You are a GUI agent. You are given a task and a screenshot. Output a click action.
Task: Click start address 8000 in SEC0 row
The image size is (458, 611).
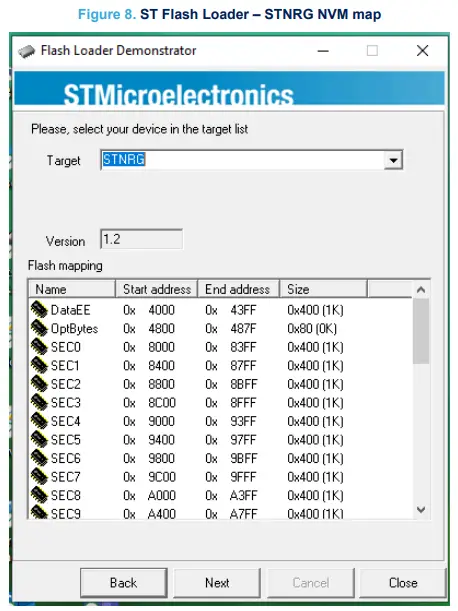161,347
